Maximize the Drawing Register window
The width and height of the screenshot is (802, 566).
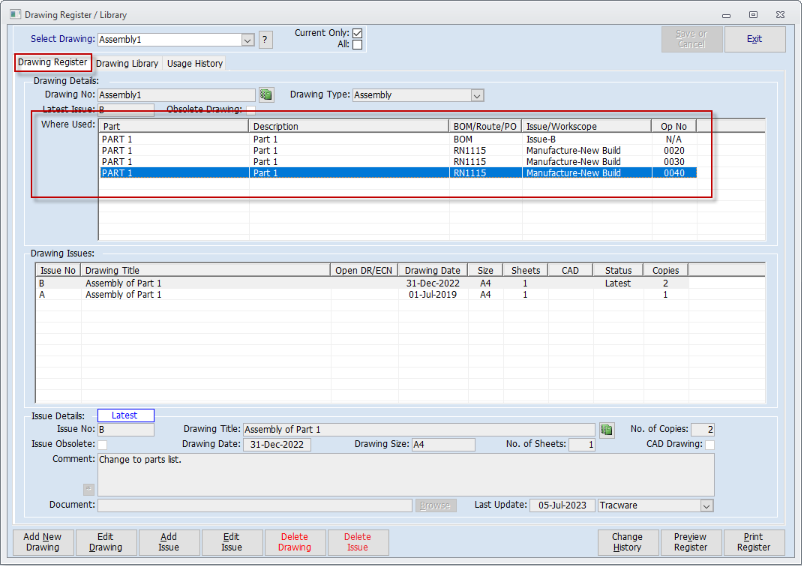coord(752,15)
